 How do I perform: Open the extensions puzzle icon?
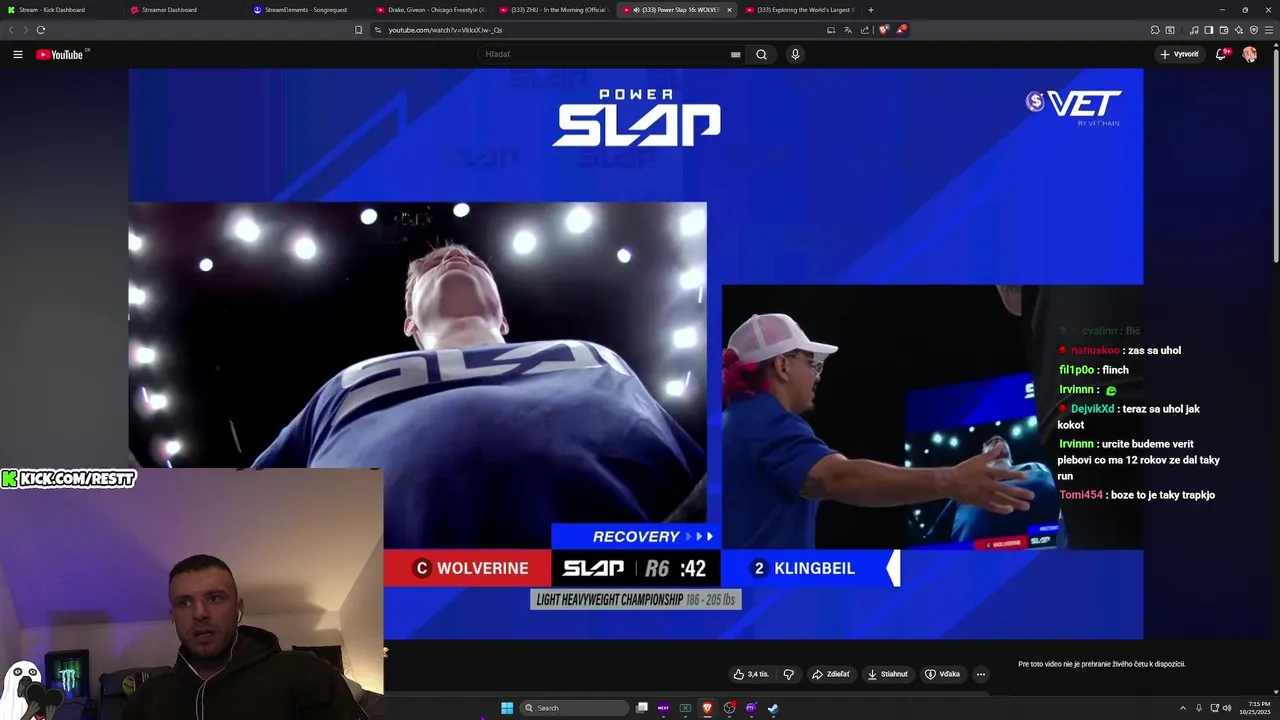pos(1155,30)
